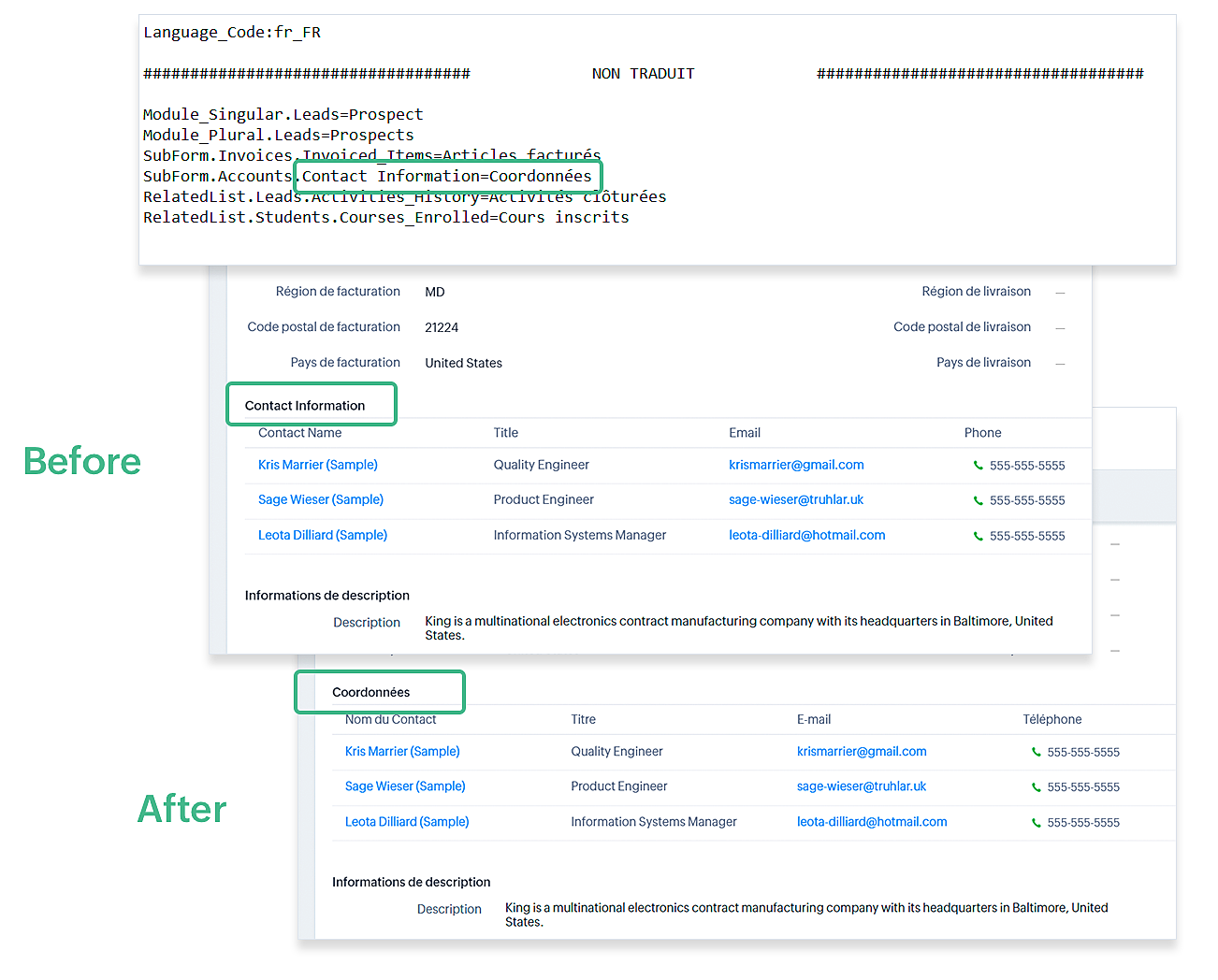Open Leota Dilliard (Sample) under Contact Information
Viewport: 1218px width, 980px height.
tap(322, 536)
